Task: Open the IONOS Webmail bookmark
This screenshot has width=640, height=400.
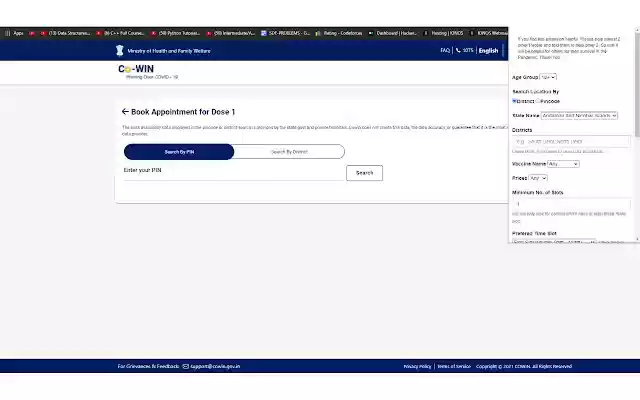Action: [x=489, y=33]
